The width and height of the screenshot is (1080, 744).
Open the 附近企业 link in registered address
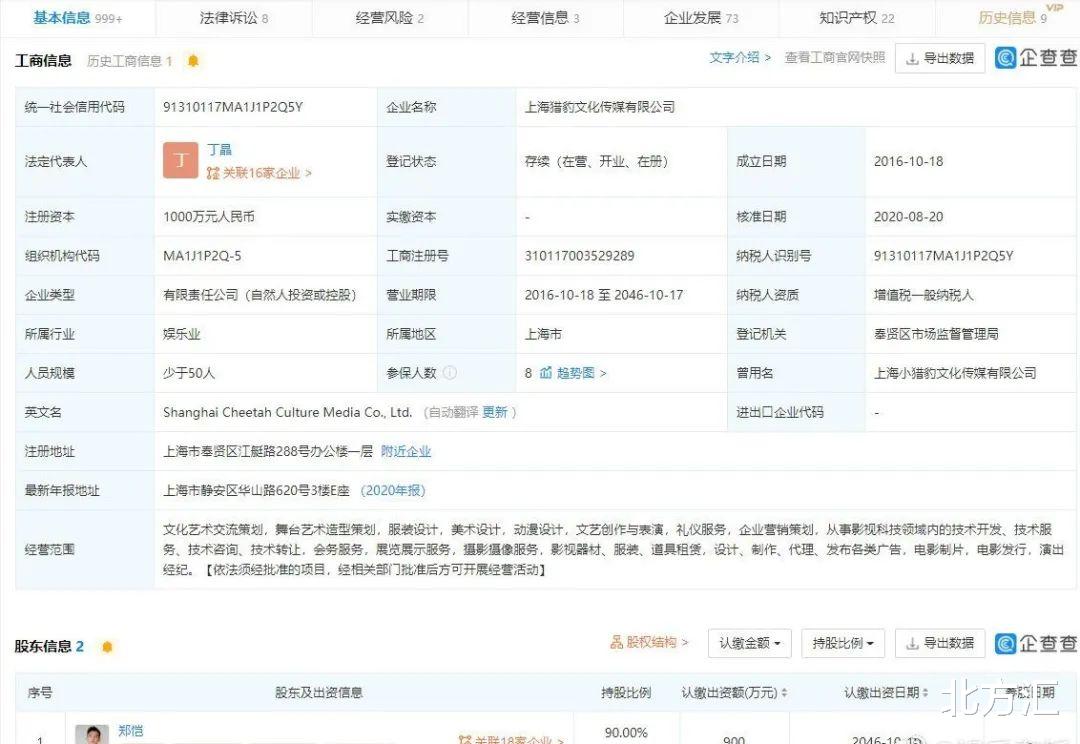(x=405, y=451)
